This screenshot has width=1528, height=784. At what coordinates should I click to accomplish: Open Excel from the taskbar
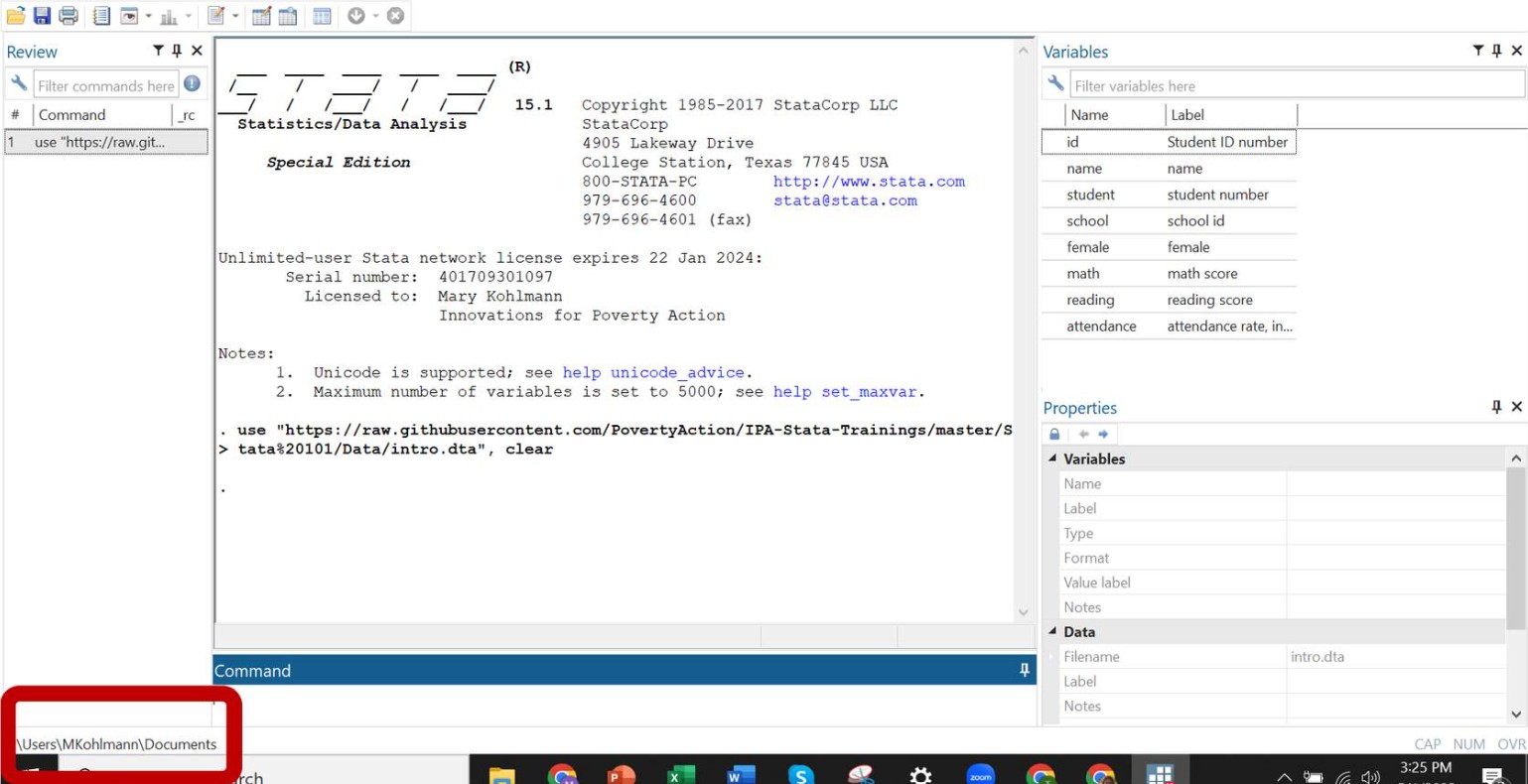pos(681,775)
